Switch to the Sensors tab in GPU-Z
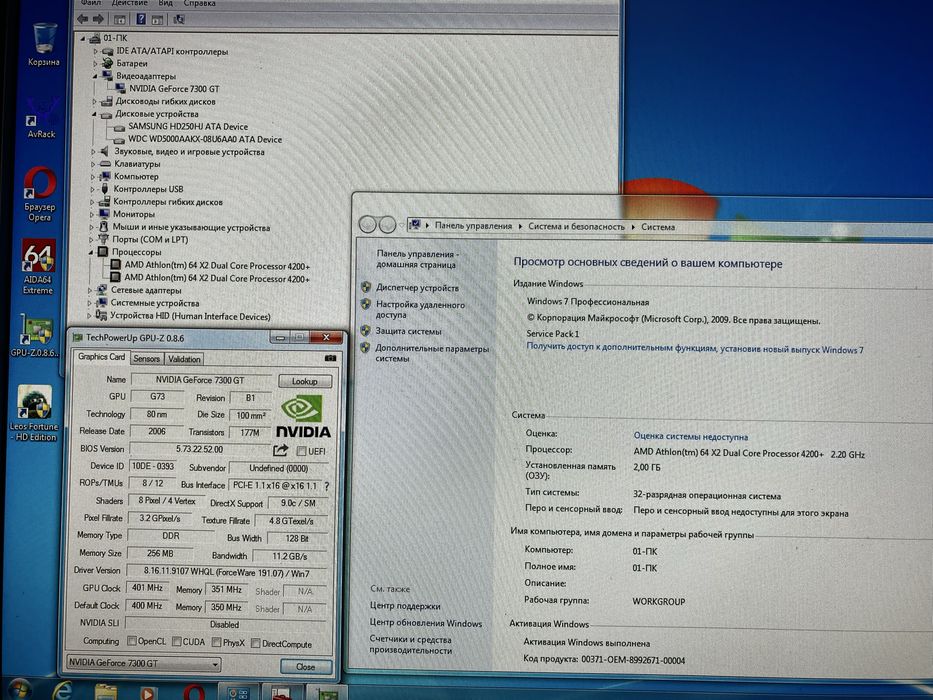This screenshot has width=933, height=700. (x=146, y=358)
